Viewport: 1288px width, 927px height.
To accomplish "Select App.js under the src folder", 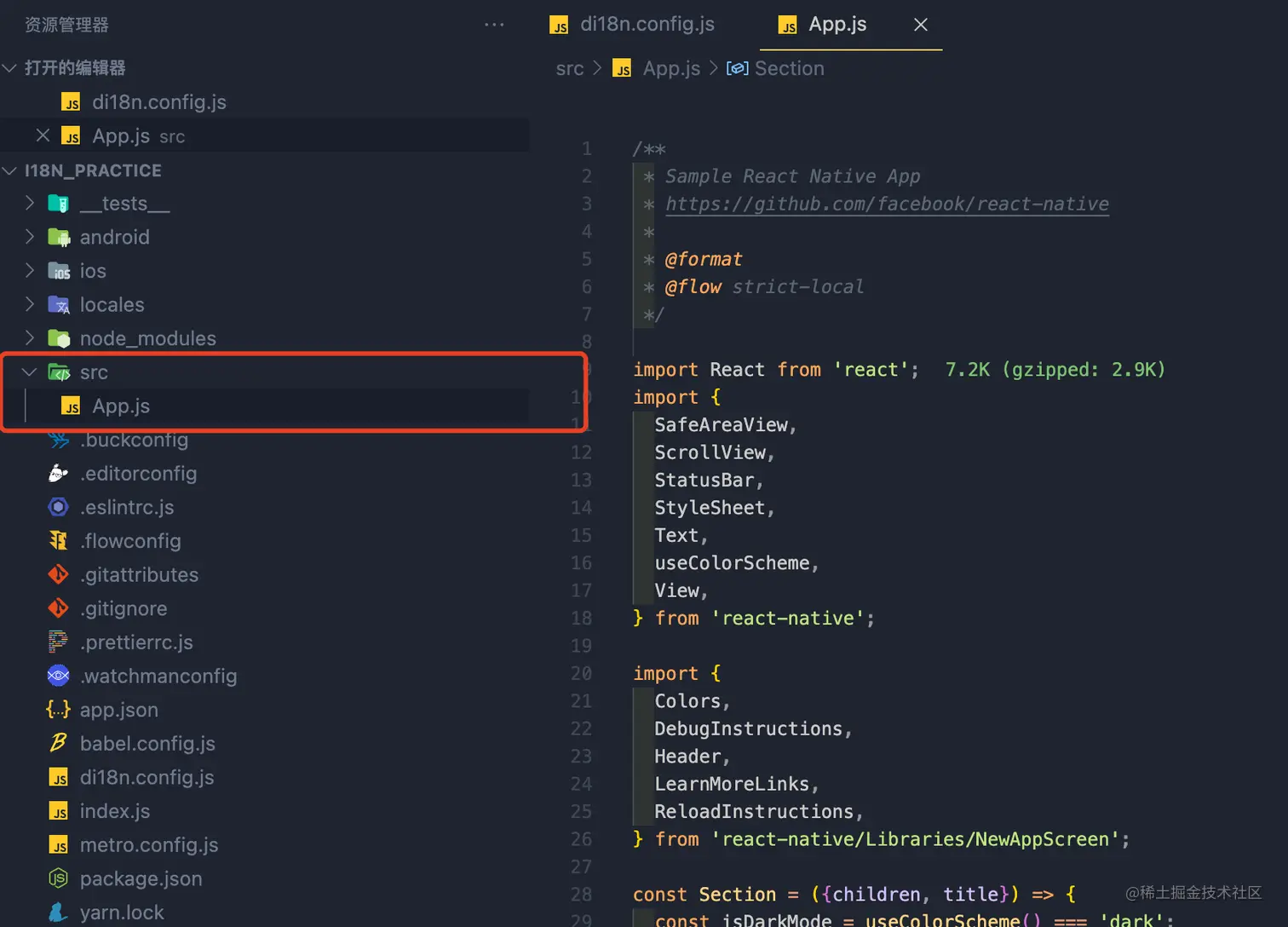I will click(121, 406).
